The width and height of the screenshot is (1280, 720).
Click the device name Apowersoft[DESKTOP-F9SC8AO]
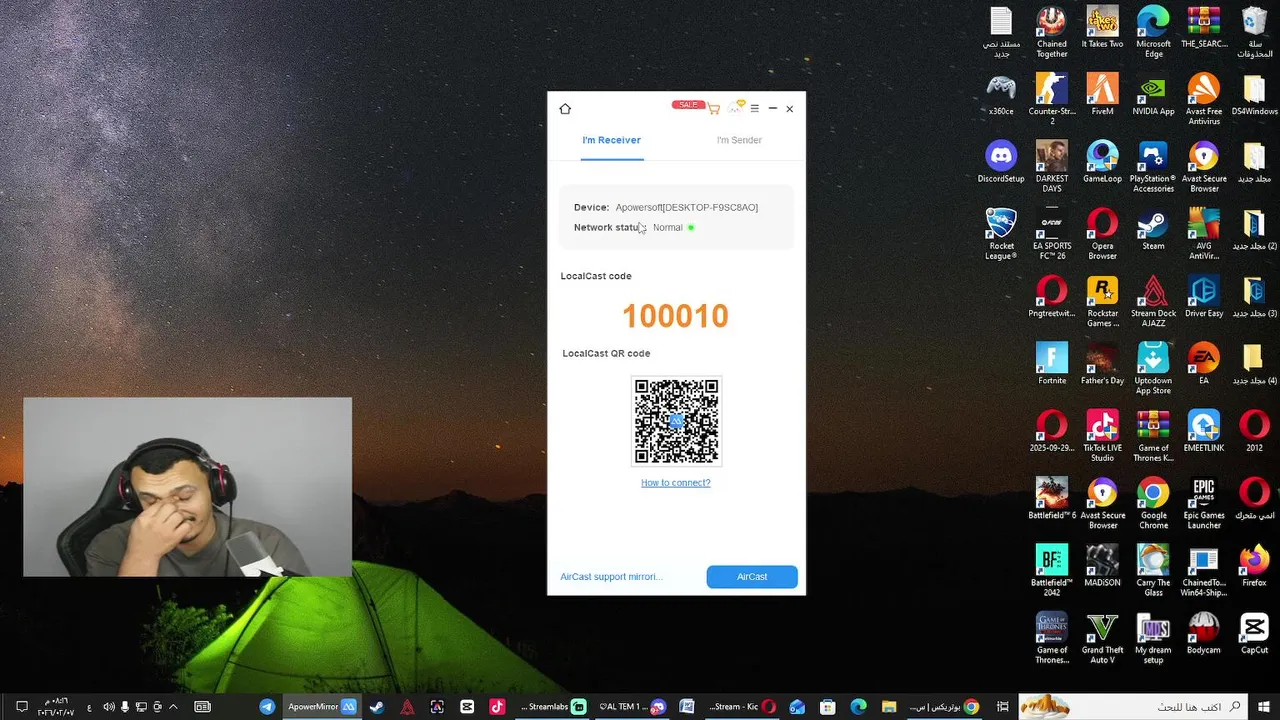(687, 207)
